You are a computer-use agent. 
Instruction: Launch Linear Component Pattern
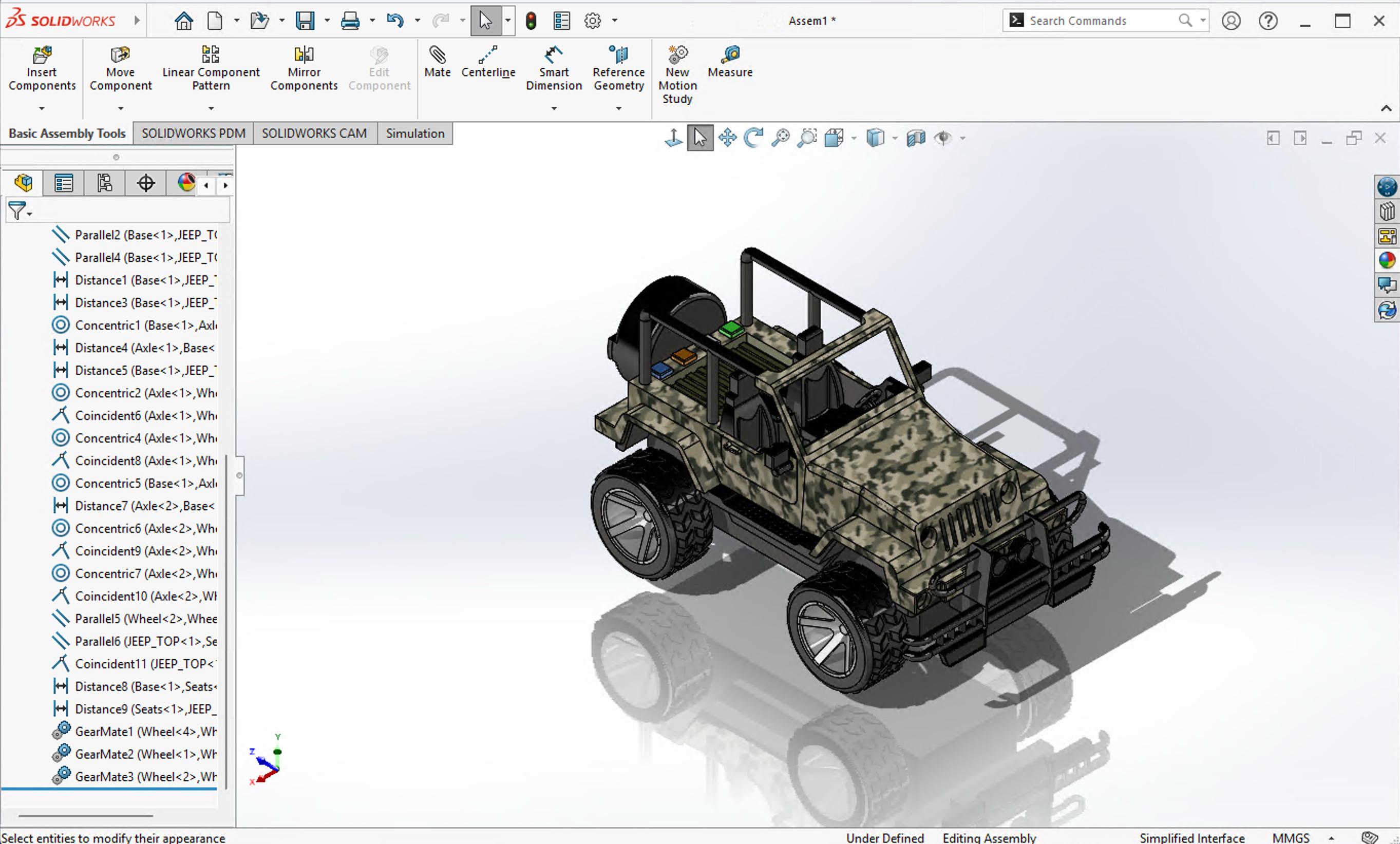[211, 68]
